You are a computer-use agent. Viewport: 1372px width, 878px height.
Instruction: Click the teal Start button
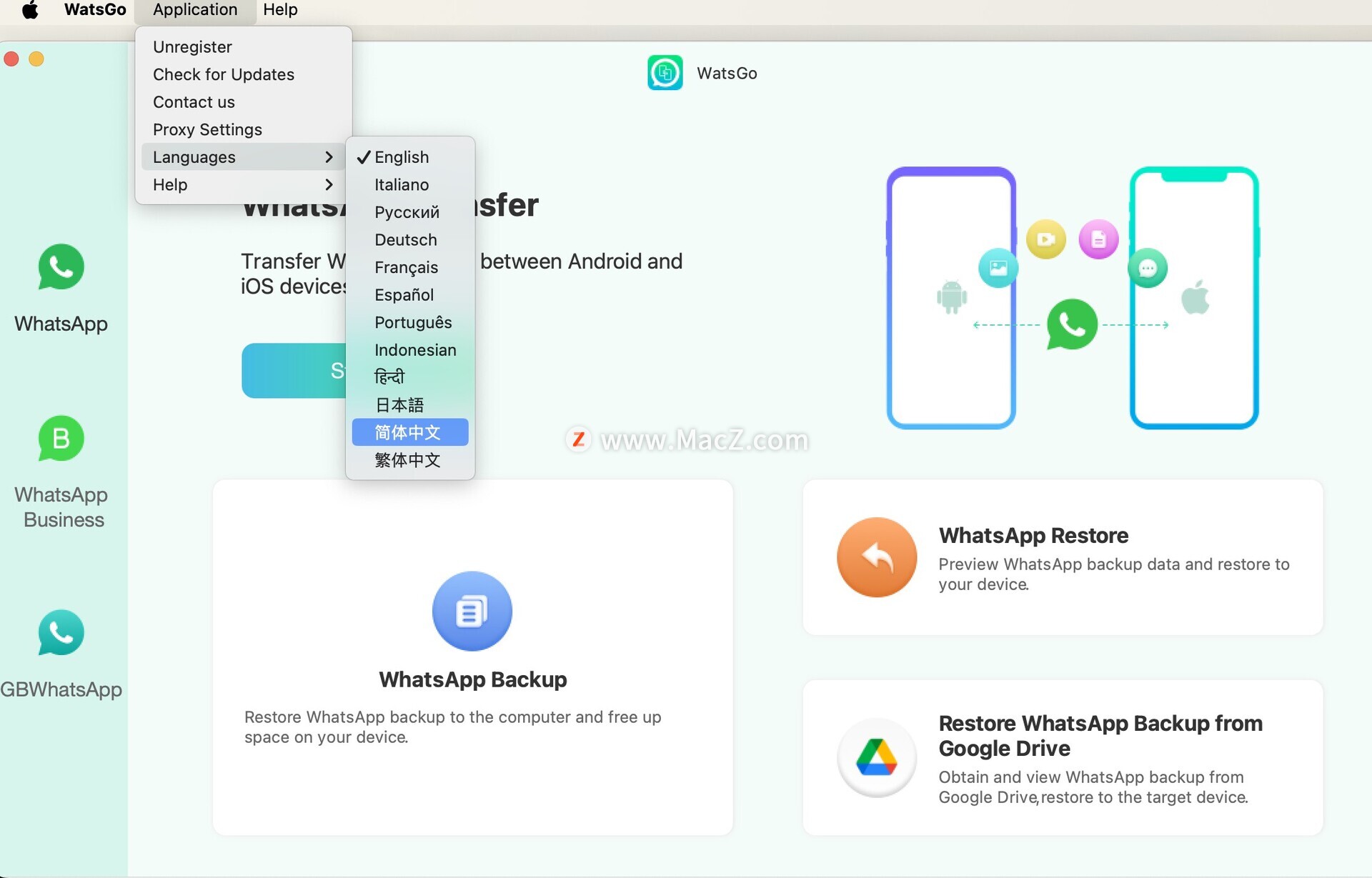click(294, 371)
